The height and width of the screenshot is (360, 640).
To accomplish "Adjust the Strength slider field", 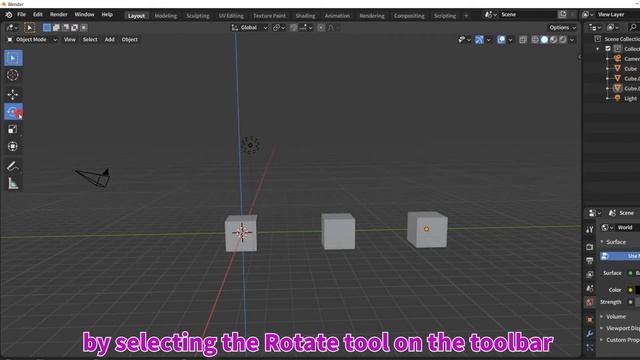I will pyautogui.click(x=638, y=302).
